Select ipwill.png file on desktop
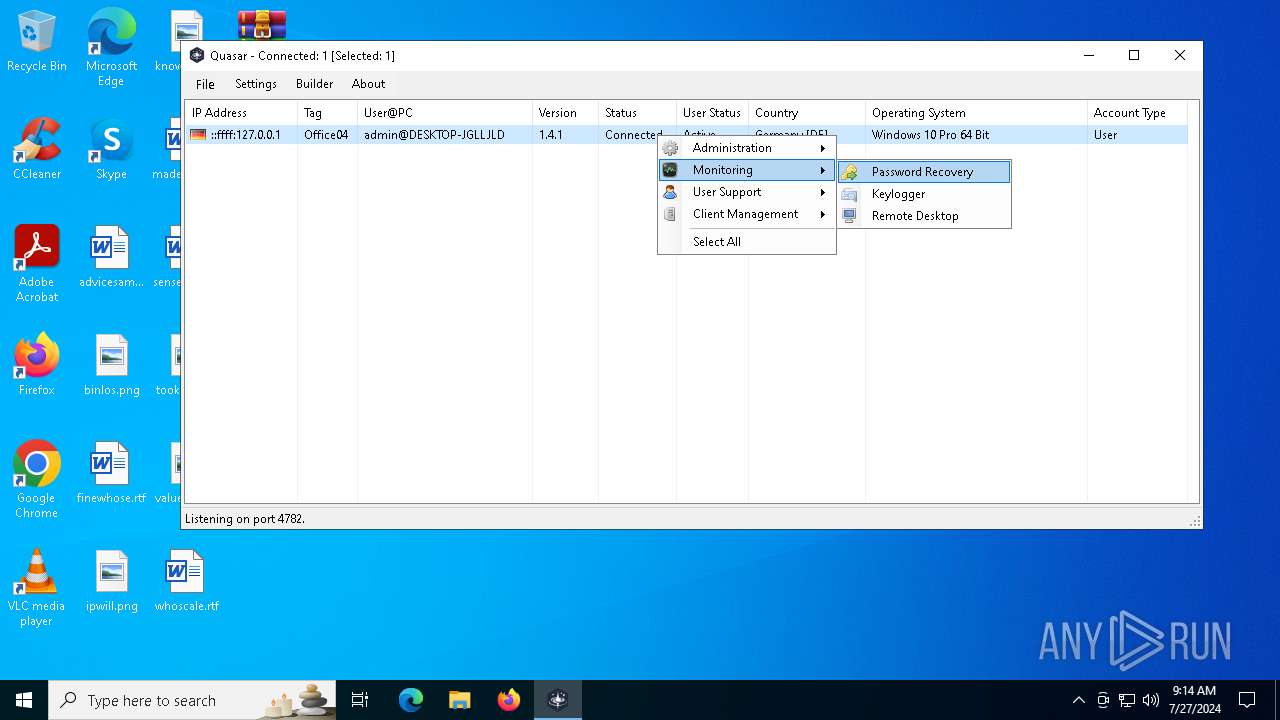This screenshot has height=720, width=1280. (111, 582)
